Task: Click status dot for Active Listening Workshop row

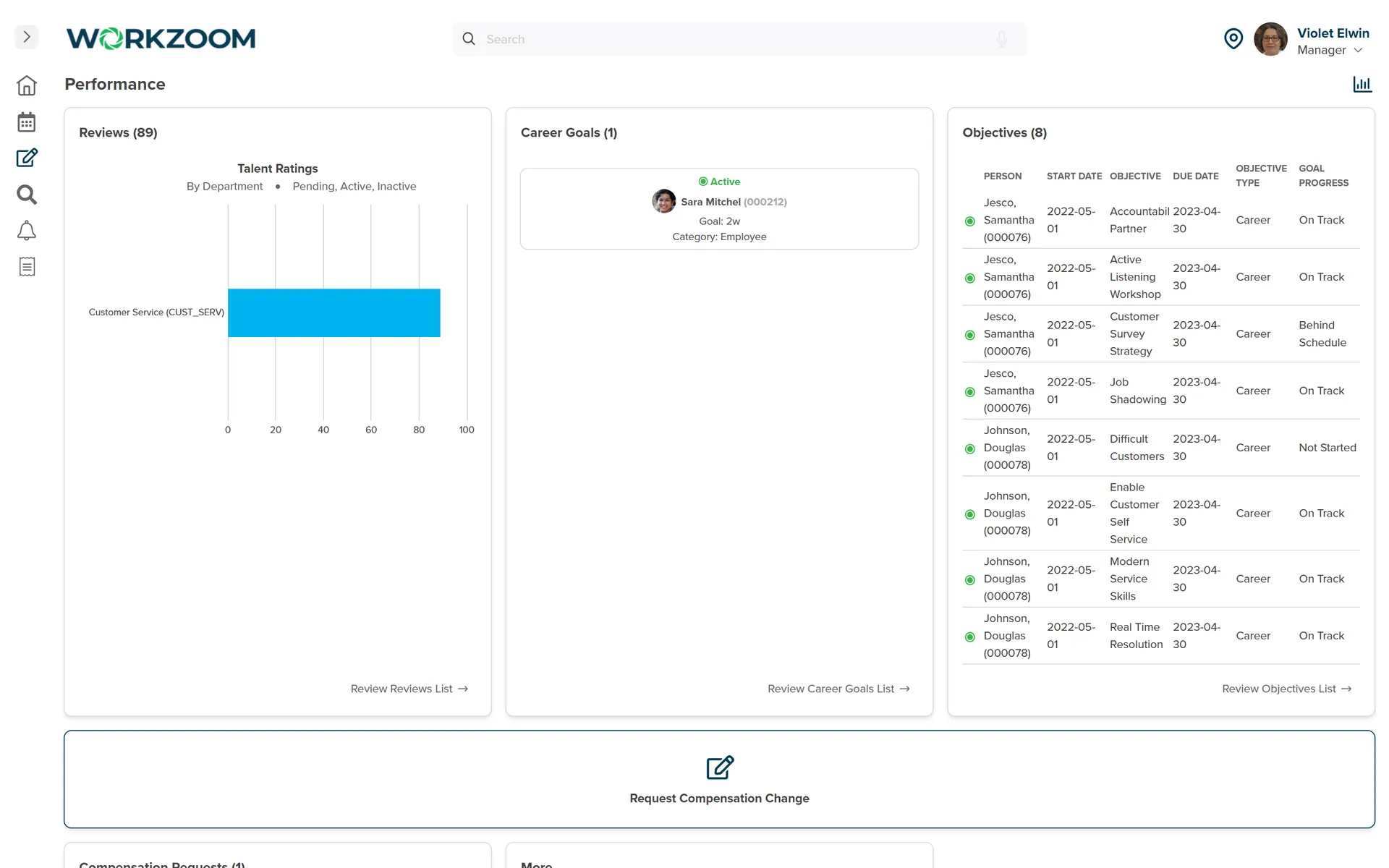Action: tap(970, 278)
